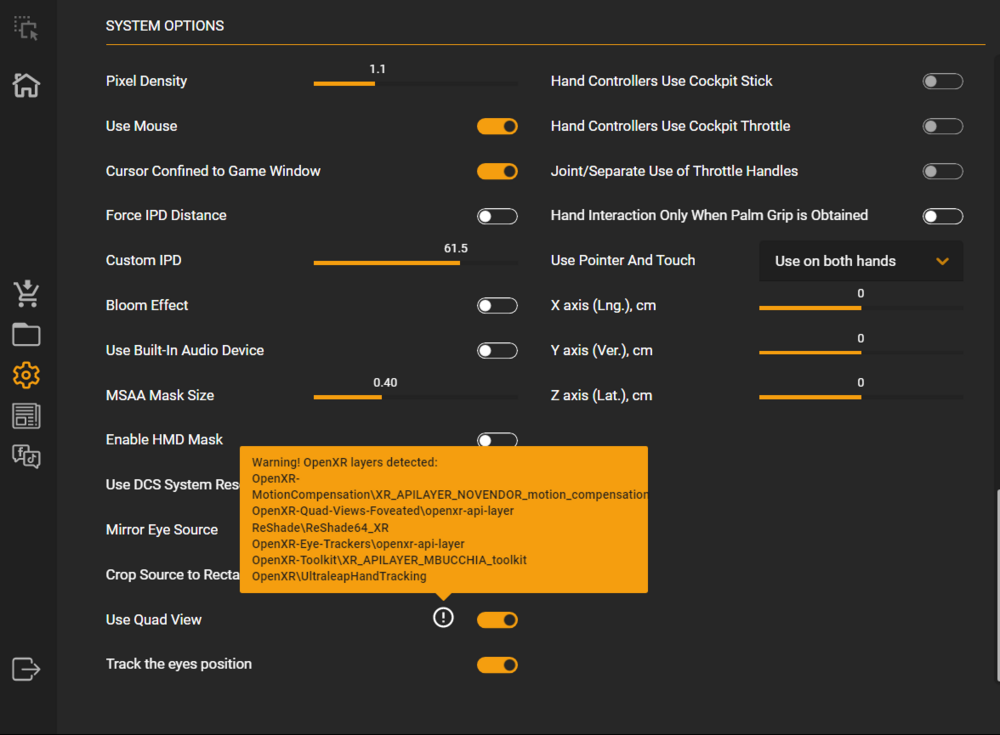Click the Pixel Density slider track
Viewport: 1000px width, 735px height.
[x=415, y=84]
